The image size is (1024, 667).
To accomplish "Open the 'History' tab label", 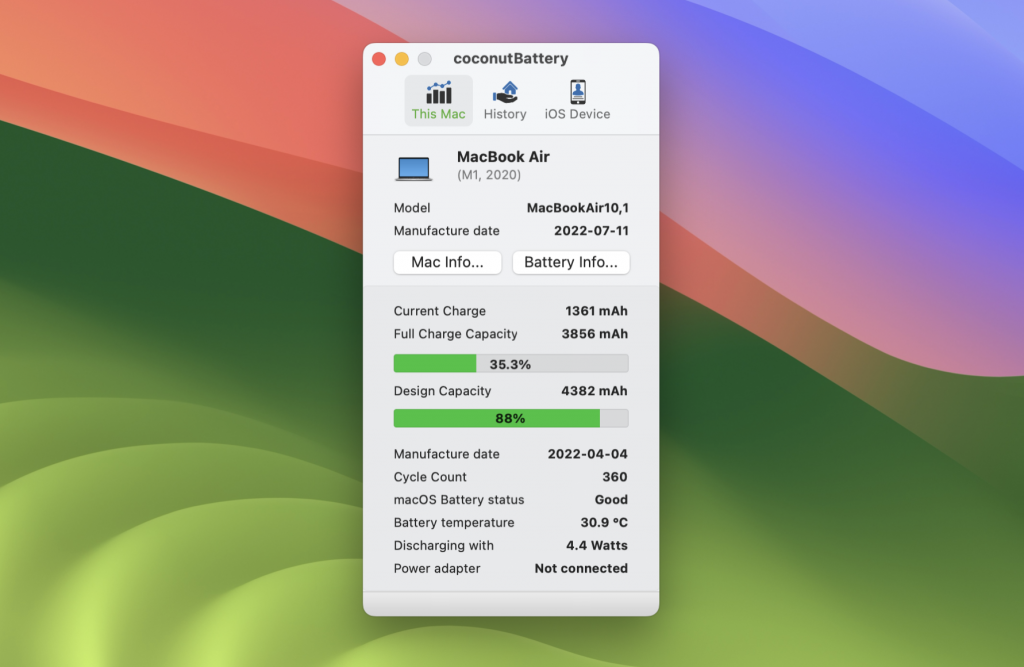I will (505, 114).
